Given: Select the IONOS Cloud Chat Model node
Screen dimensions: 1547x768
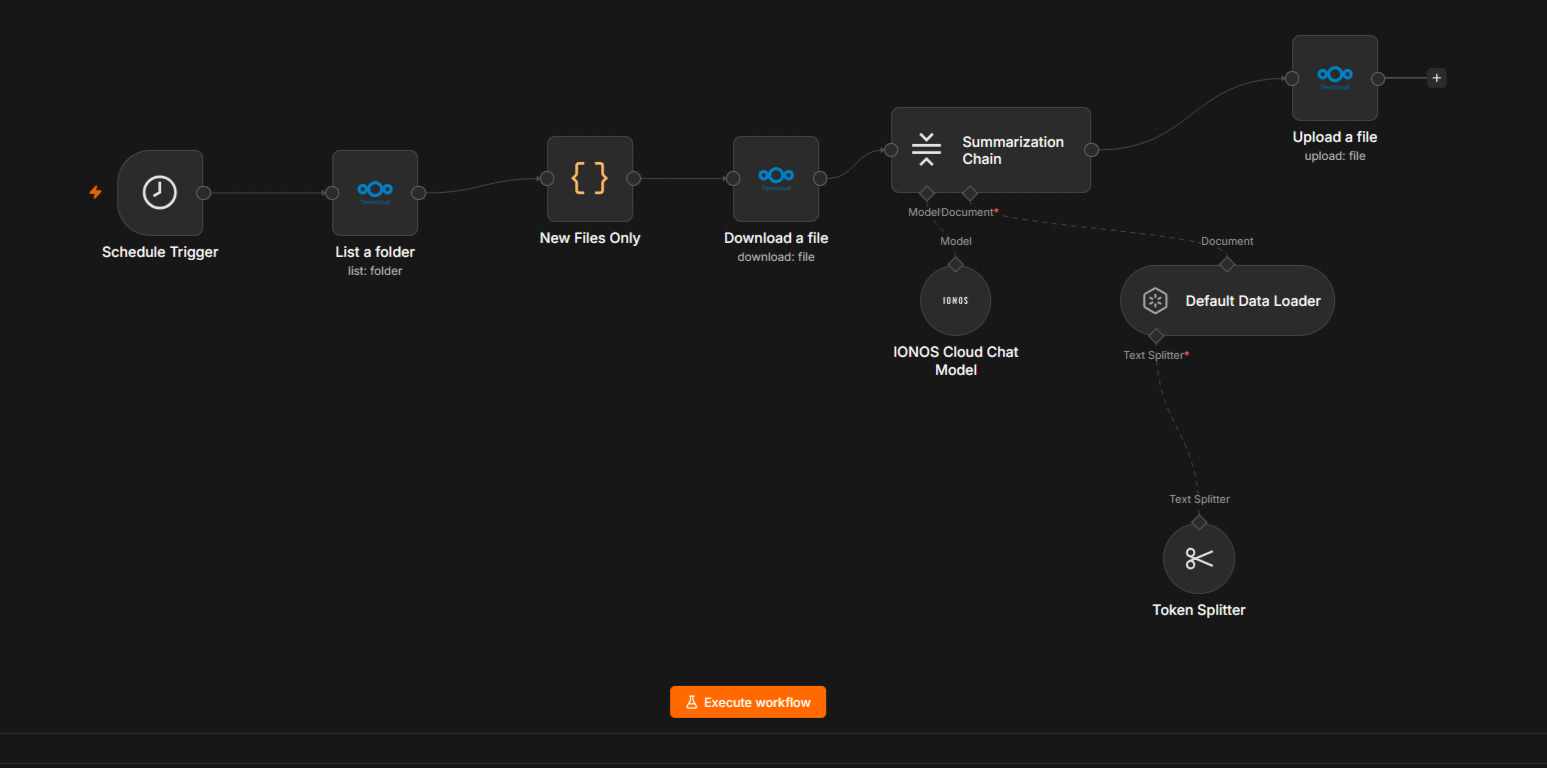Looking at the screenshot, I should (955, 300).
